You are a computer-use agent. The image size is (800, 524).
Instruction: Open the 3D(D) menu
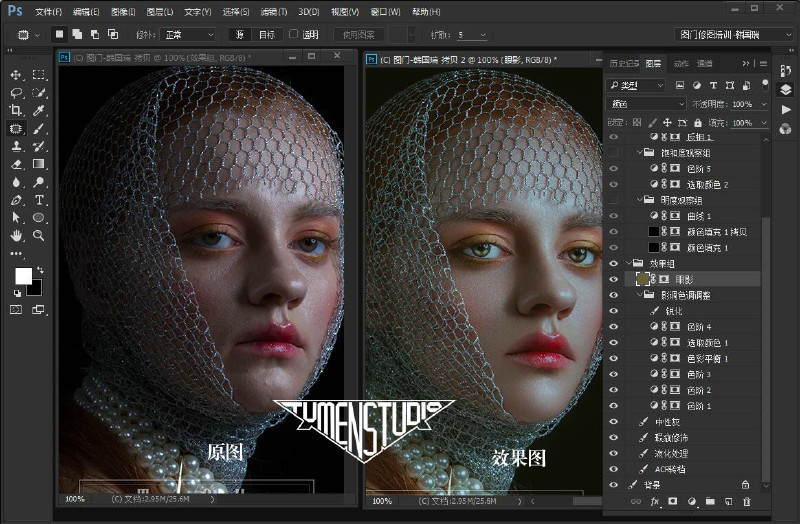(309, 12)
